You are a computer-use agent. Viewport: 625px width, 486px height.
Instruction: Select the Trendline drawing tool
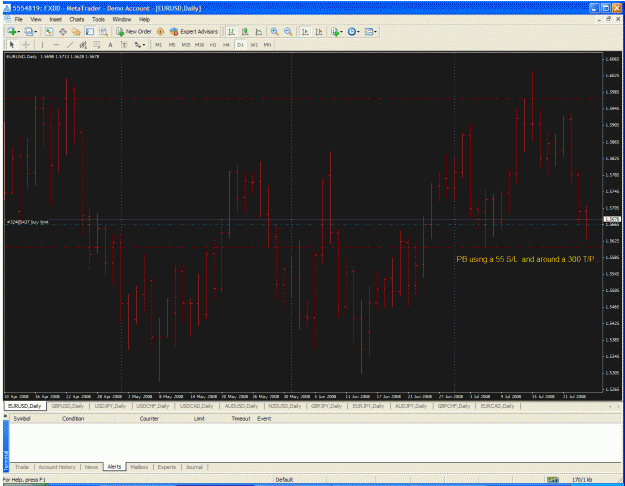pos(70,45)
